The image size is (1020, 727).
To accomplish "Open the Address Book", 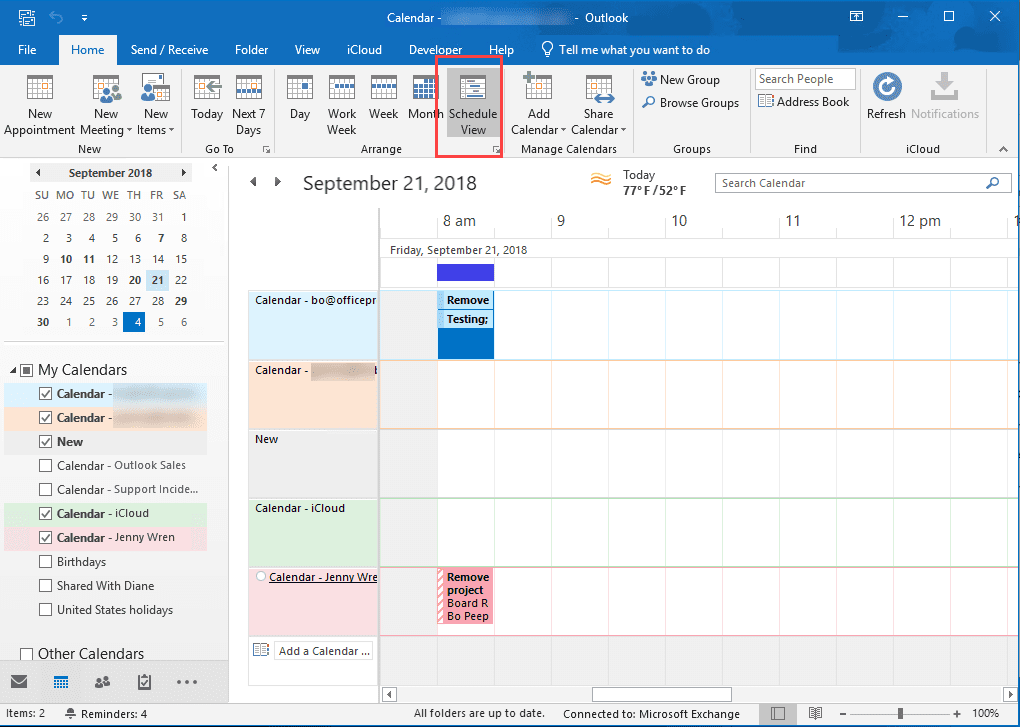I will click(804, 101).
